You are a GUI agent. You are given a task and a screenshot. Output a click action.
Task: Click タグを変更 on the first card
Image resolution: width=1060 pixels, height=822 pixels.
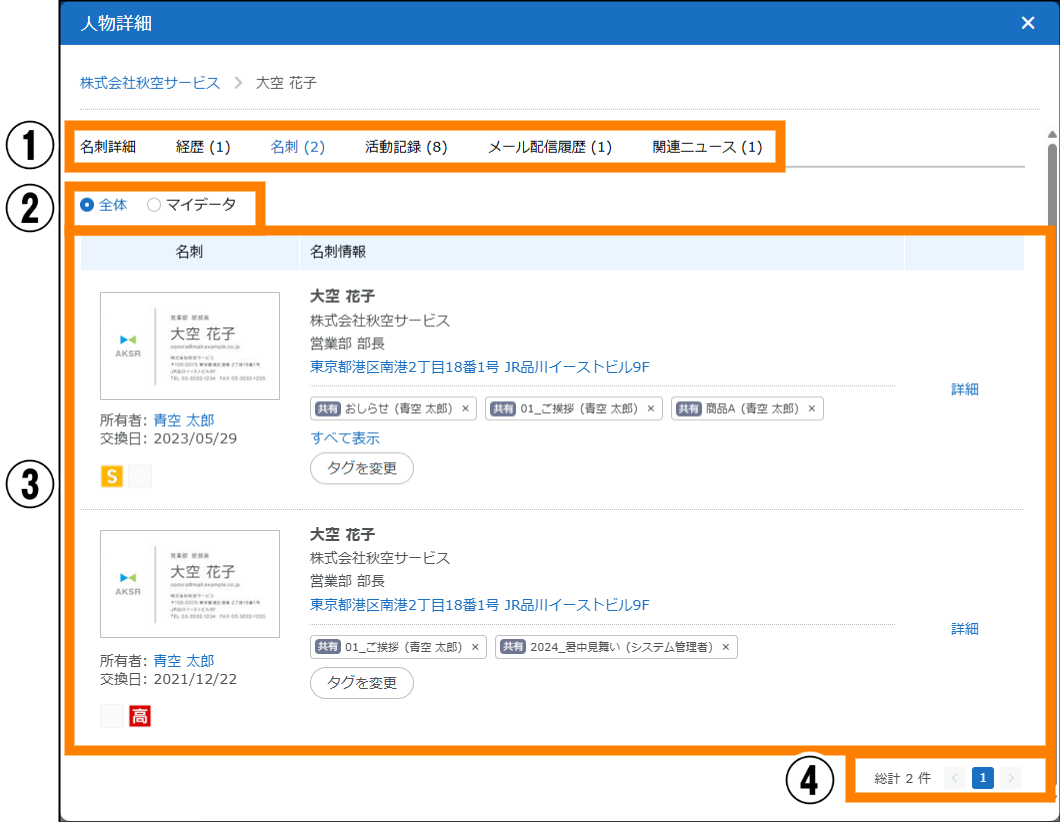(x=361, y=468)
